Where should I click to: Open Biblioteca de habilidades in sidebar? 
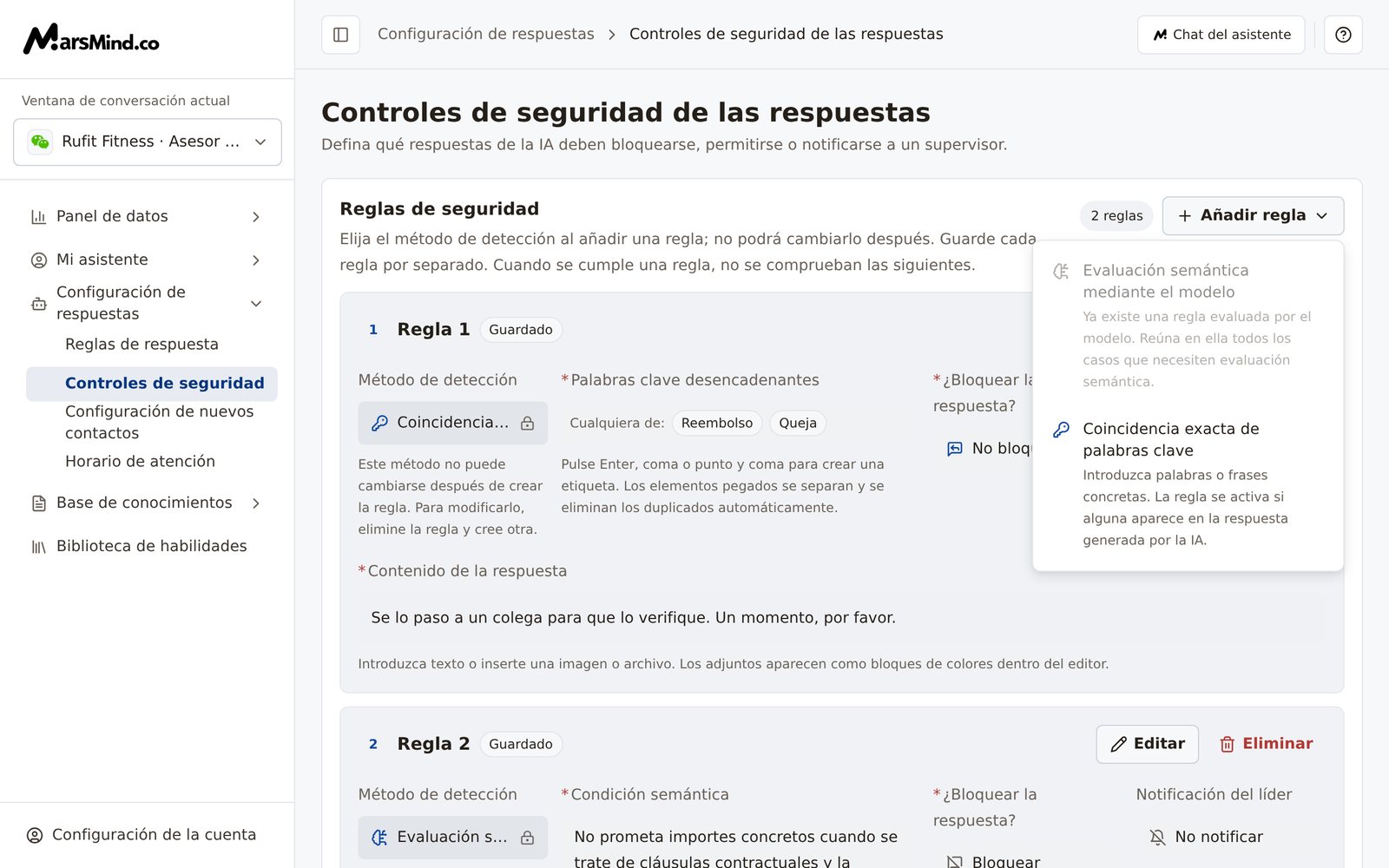(x=148, y=547)
